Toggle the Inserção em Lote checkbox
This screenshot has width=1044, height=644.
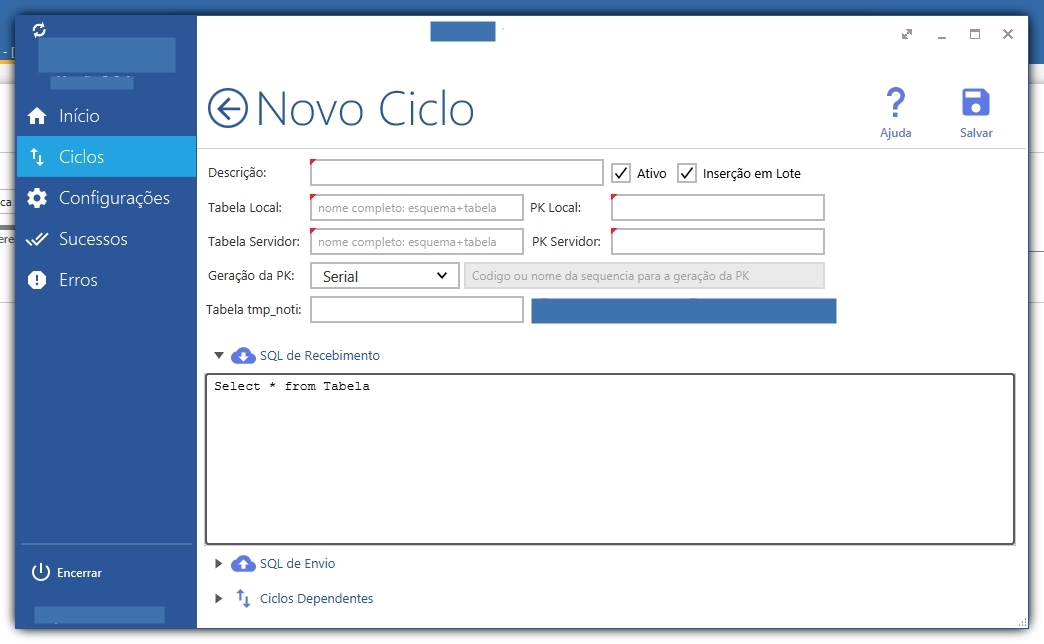686,173
